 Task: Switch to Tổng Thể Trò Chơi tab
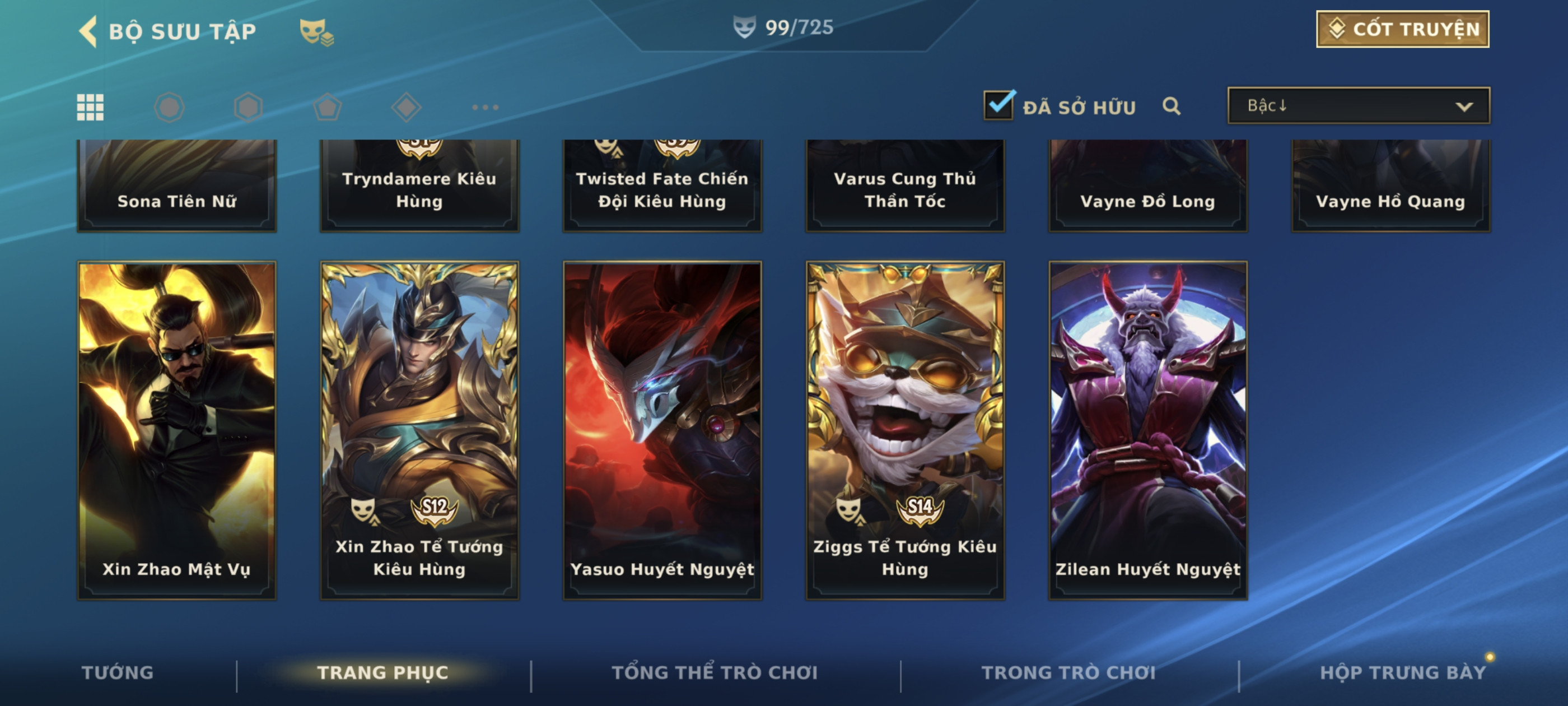[715, 672]
